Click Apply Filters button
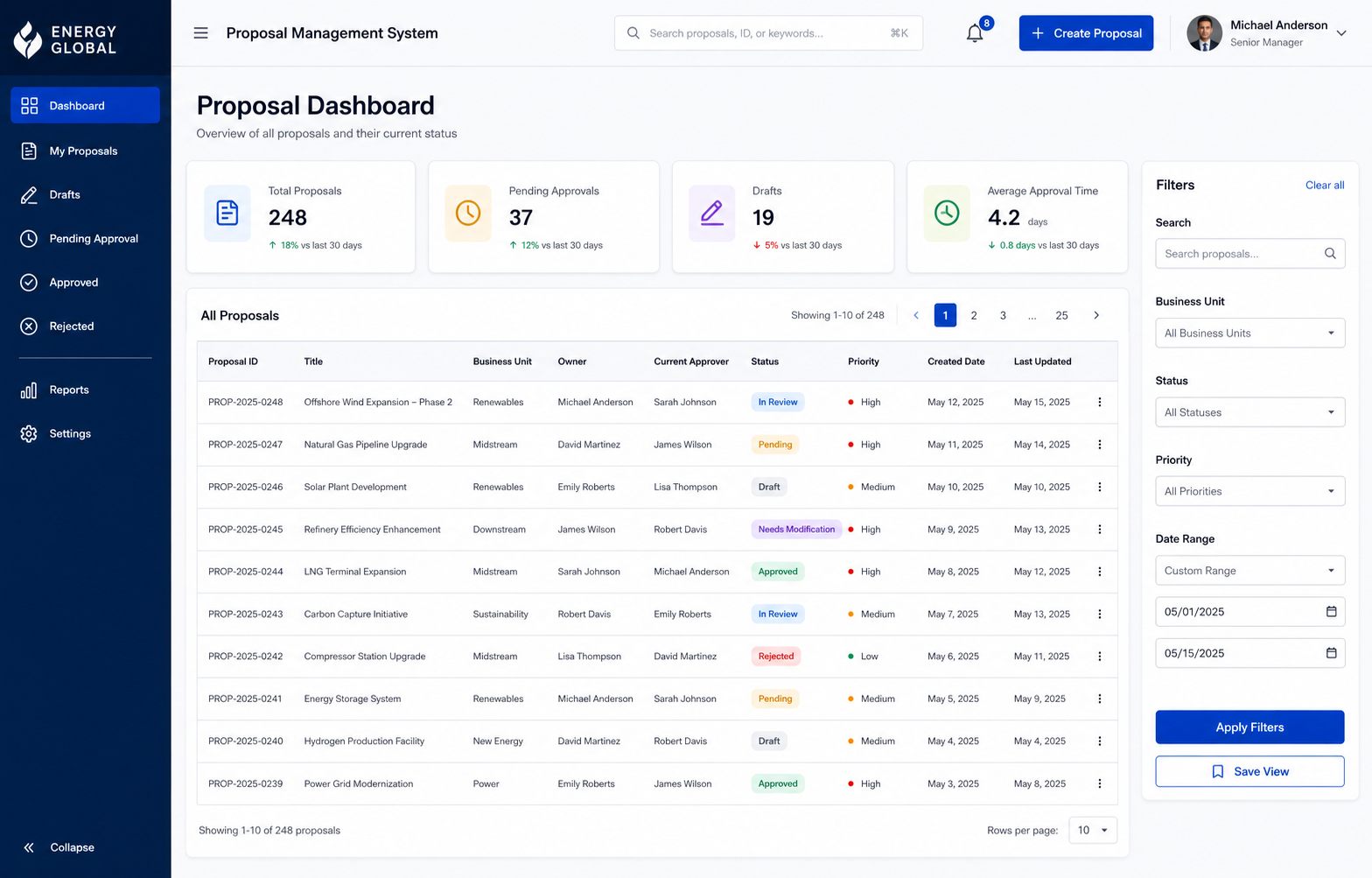This screenshot has height=878, width=1372. [x=1249, y=727]
